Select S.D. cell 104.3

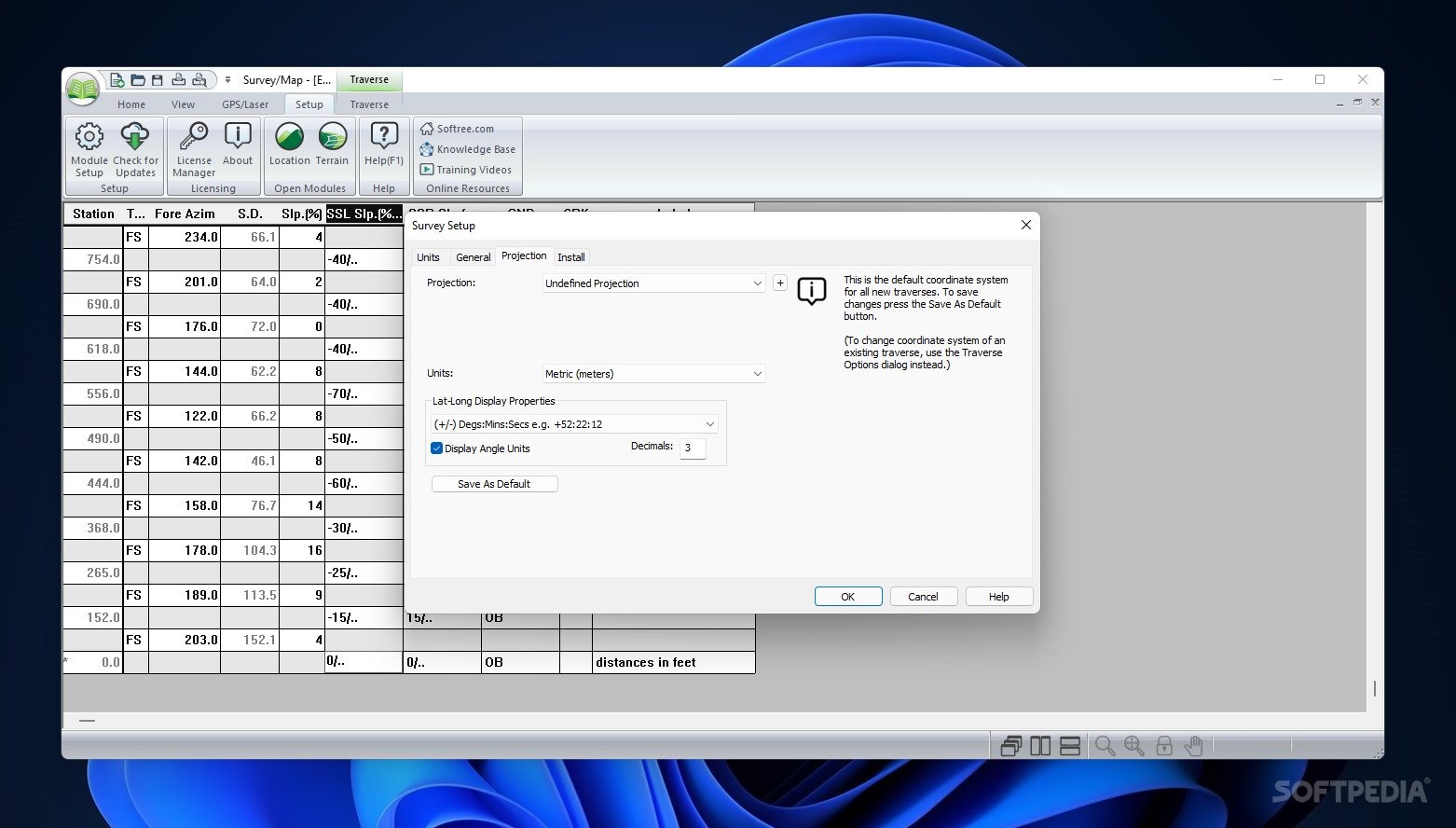(x=250, y=550)
